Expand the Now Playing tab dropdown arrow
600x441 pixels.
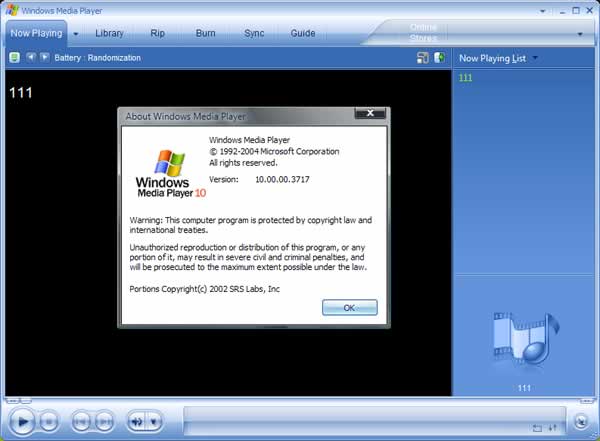click(x=76, y=34)
